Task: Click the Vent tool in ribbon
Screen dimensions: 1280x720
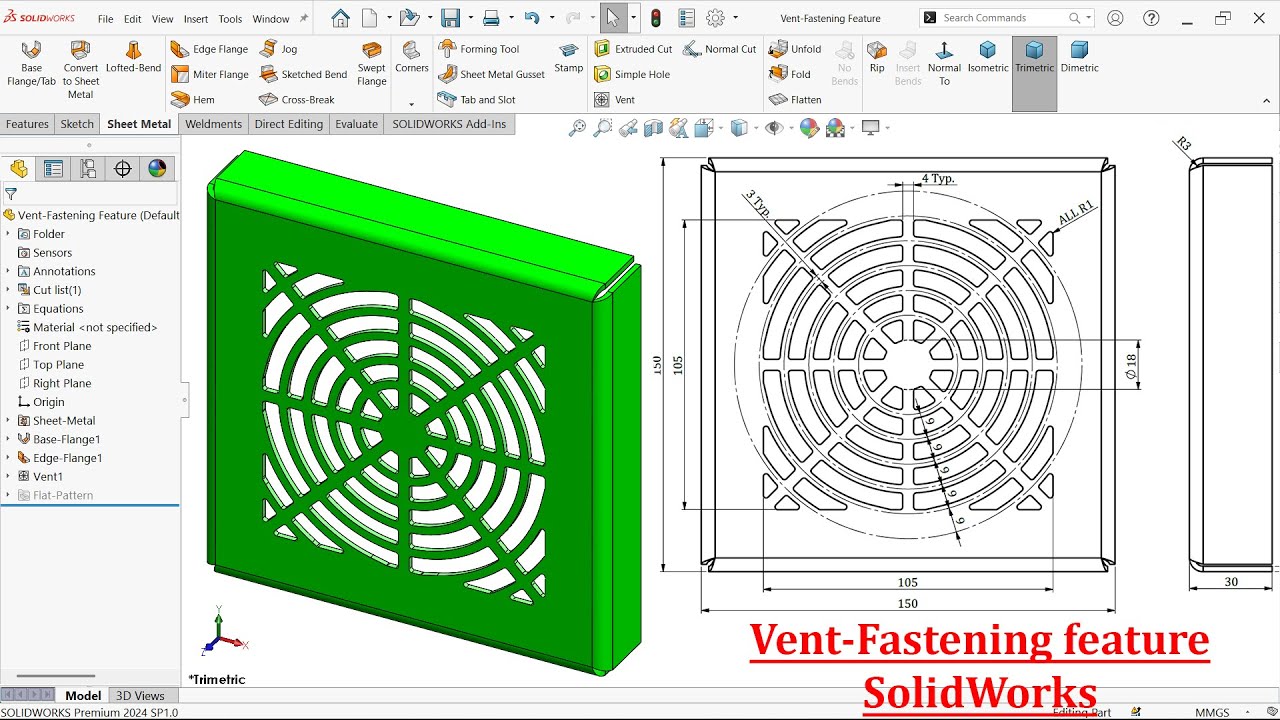Action: (615, 99)
